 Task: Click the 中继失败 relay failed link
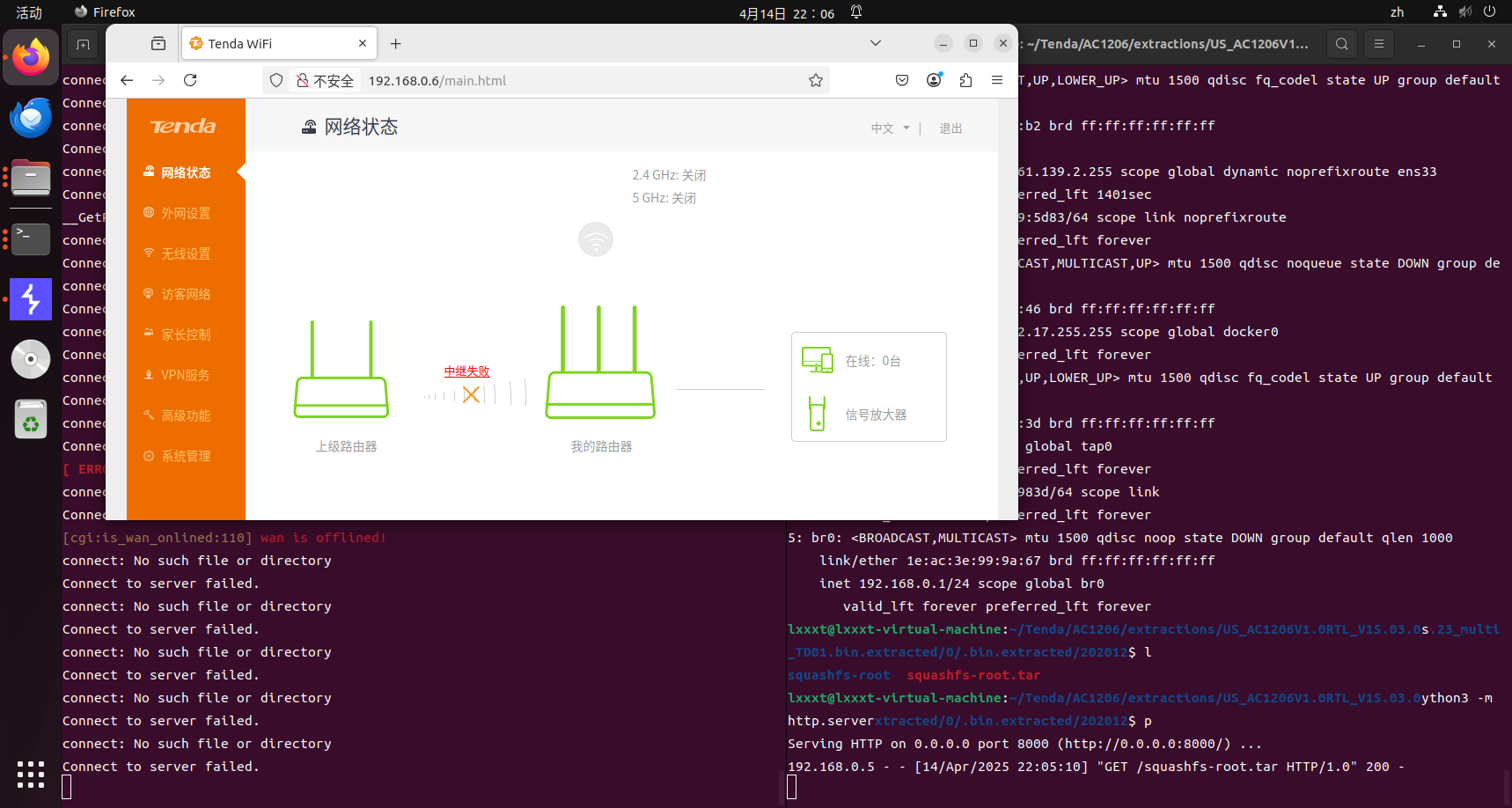pyautogui.click(x=467, y=371)
